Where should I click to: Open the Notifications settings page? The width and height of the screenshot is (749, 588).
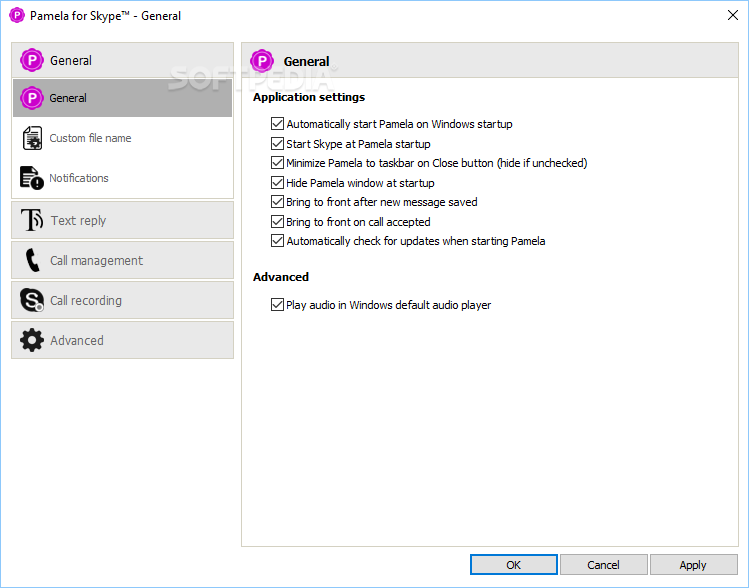(122, 178)
